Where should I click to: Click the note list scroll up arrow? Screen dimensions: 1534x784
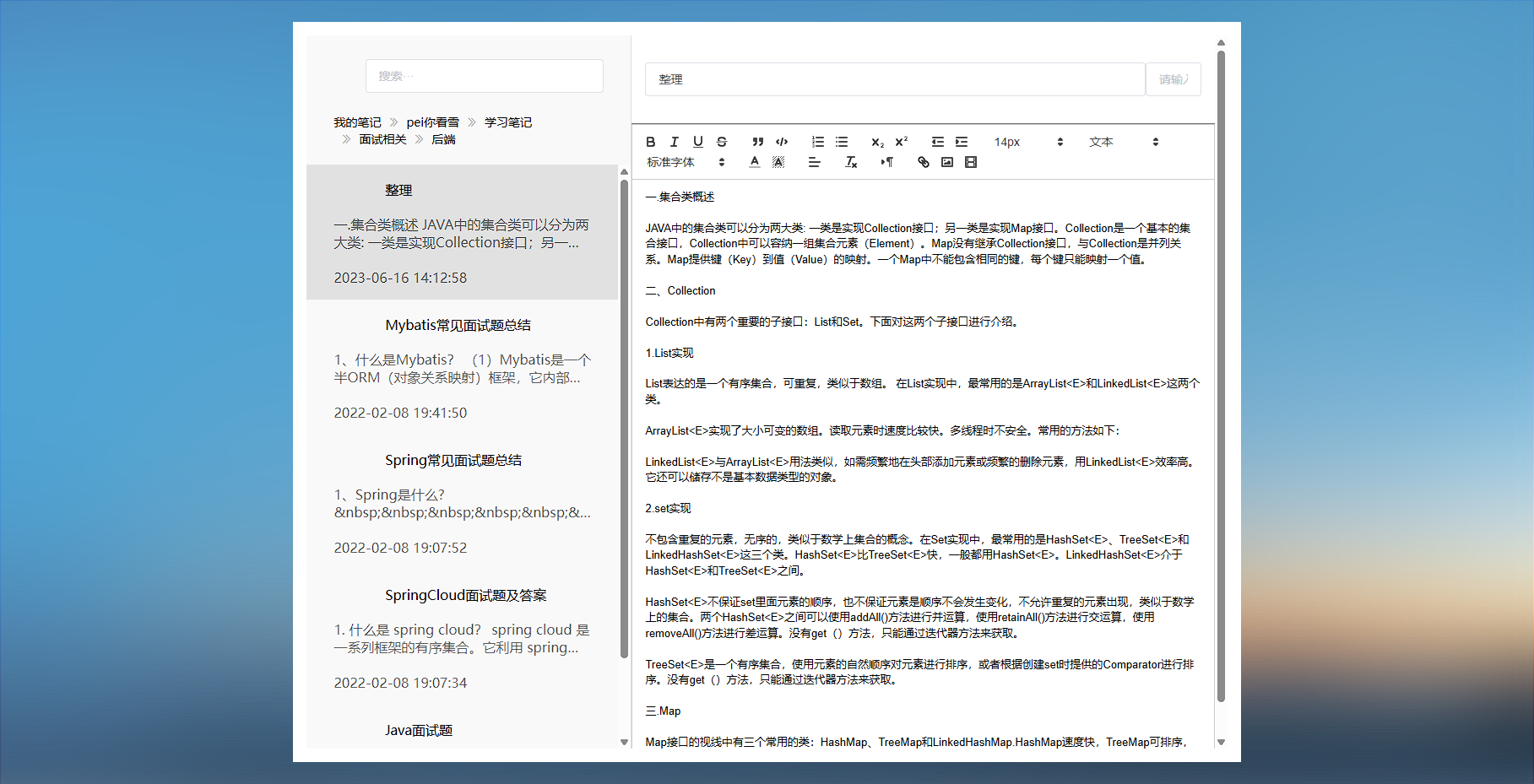click(x=625, y=171)
